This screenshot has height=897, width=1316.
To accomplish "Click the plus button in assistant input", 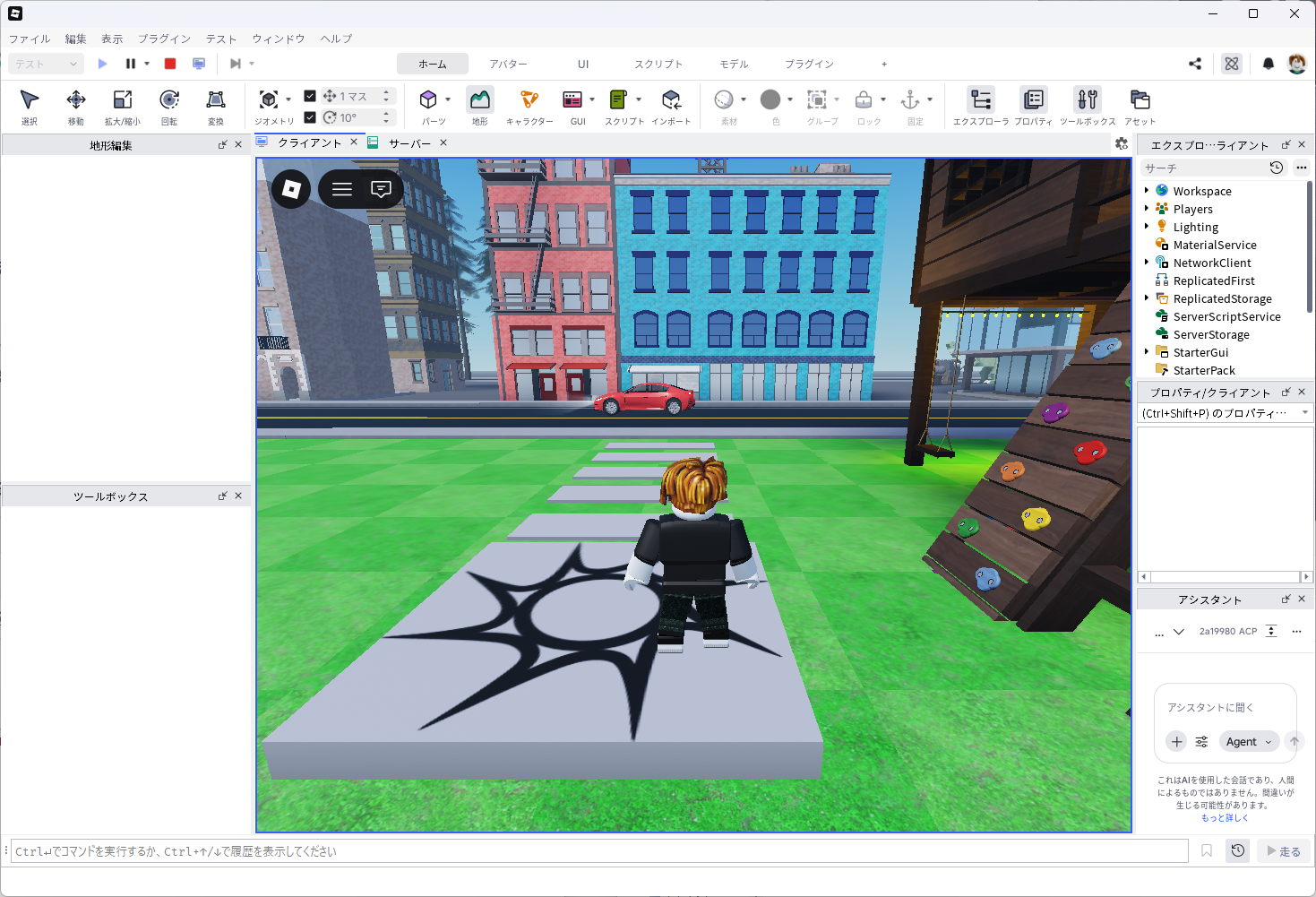I will tap(1177, 741).
